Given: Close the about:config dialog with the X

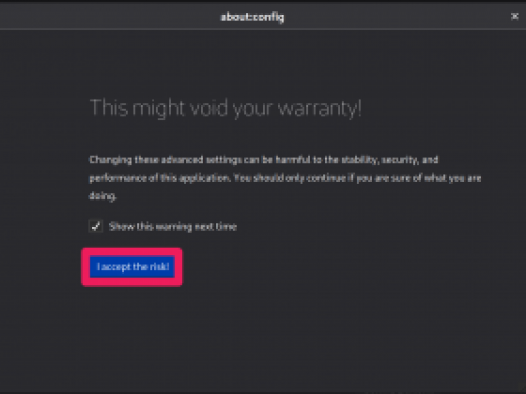Looking at the screenshot, I should (x=515, y=16).
